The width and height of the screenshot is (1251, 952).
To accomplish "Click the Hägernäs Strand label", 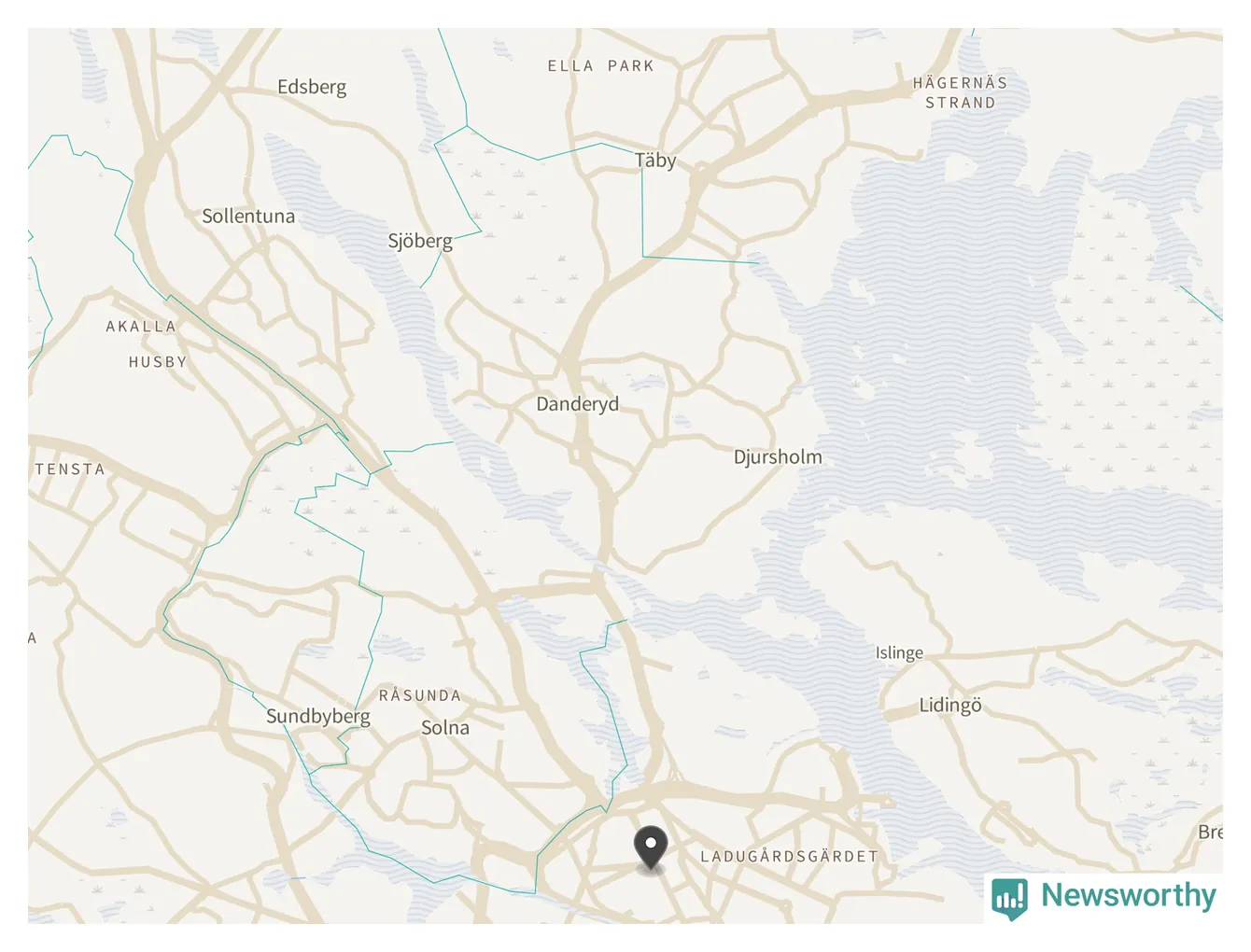I will [x=961, y=92].
